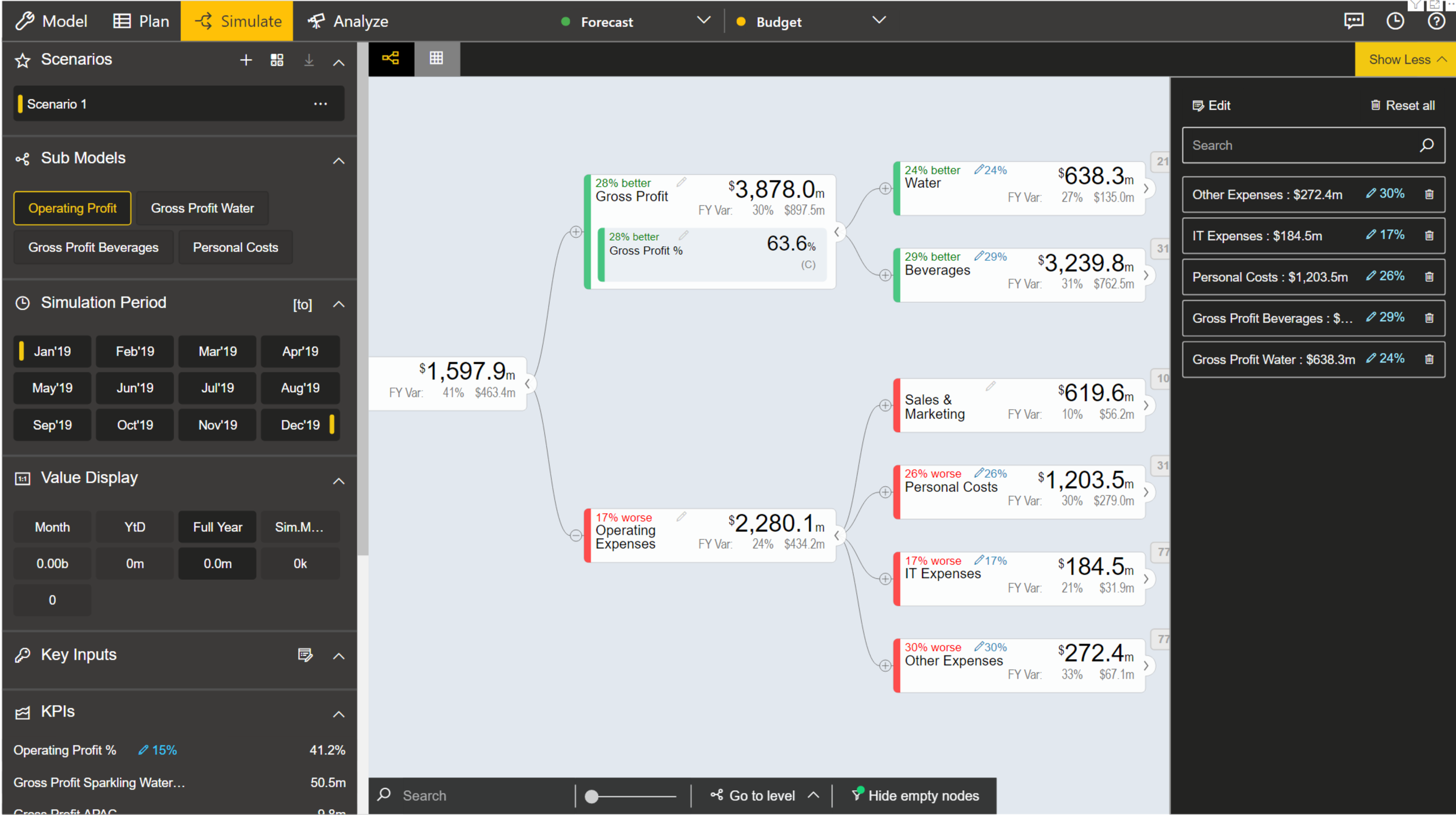Viewport: 1456px width, 815px height.
Task: Focus the right panel Search field
Action: tap(1313, 145)
